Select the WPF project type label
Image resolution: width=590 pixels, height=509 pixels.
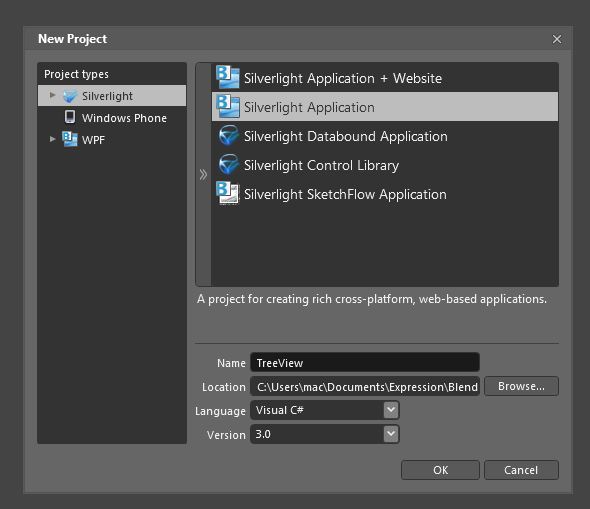coord(93,140)
